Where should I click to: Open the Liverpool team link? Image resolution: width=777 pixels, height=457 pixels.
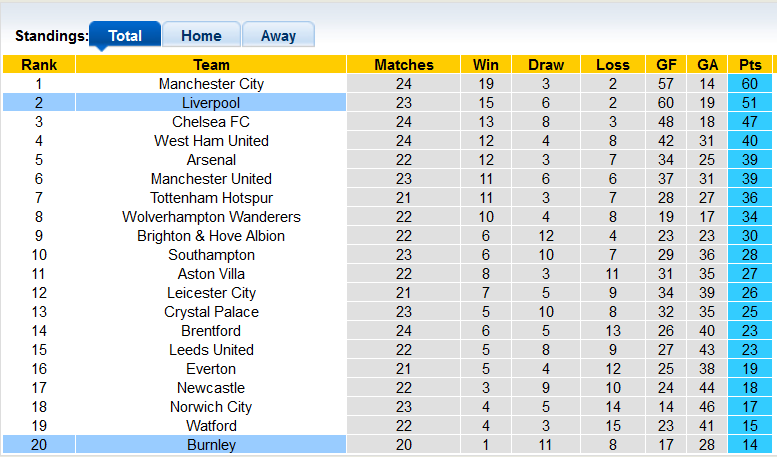pyautogui.click(x=211, y=103)
